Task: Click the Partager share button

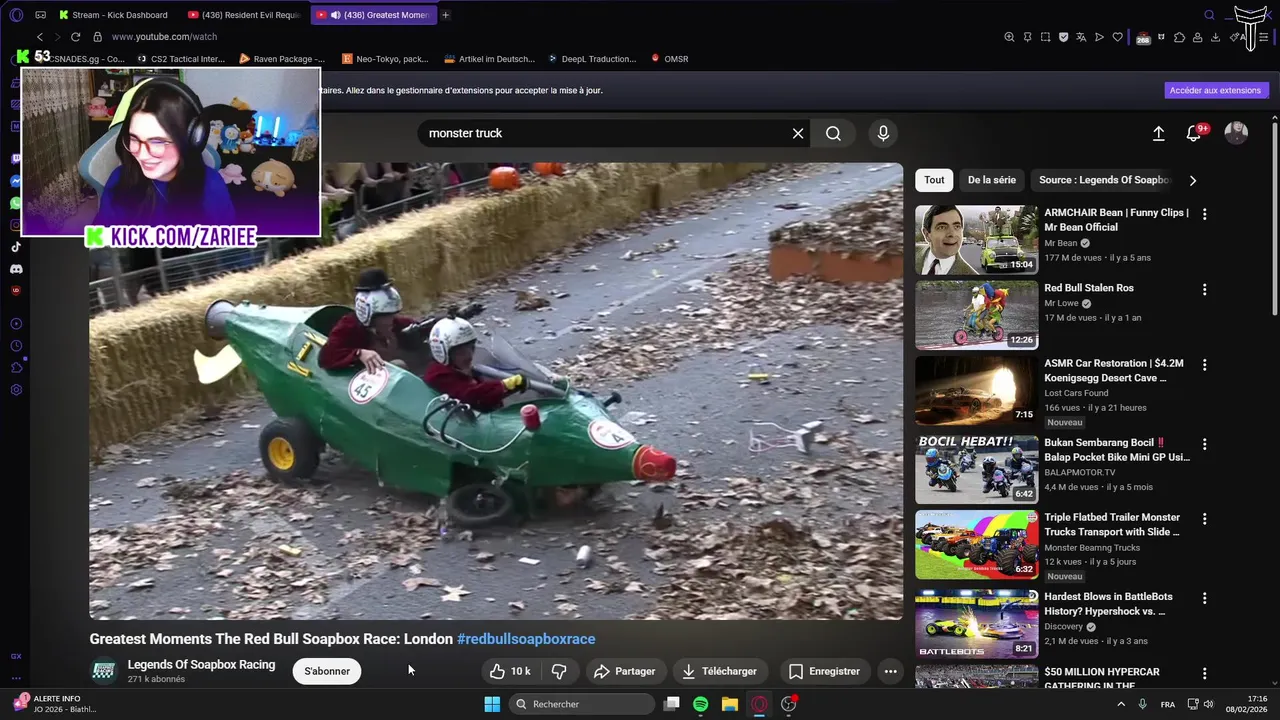Action: coord(624,671)
